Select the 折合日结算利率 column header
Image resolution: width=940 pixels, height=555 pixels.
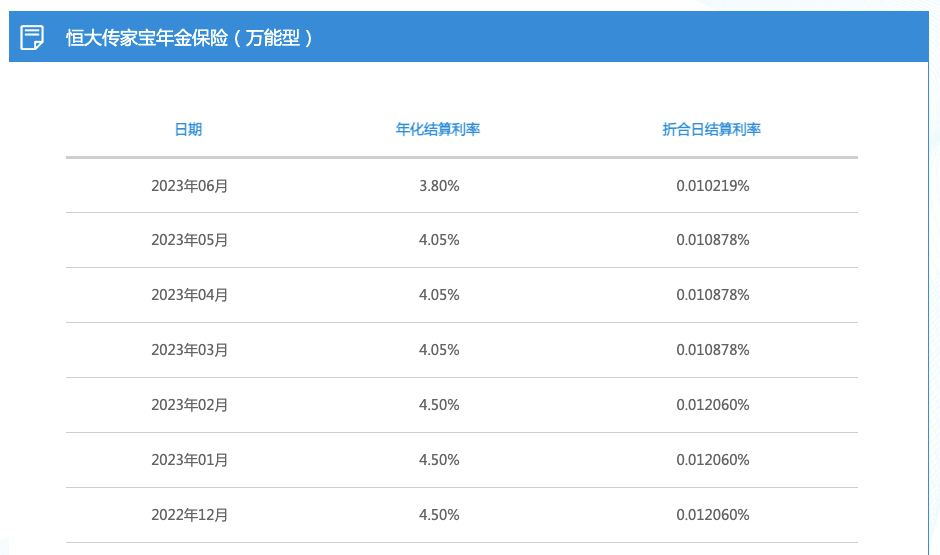pos(712,129)
